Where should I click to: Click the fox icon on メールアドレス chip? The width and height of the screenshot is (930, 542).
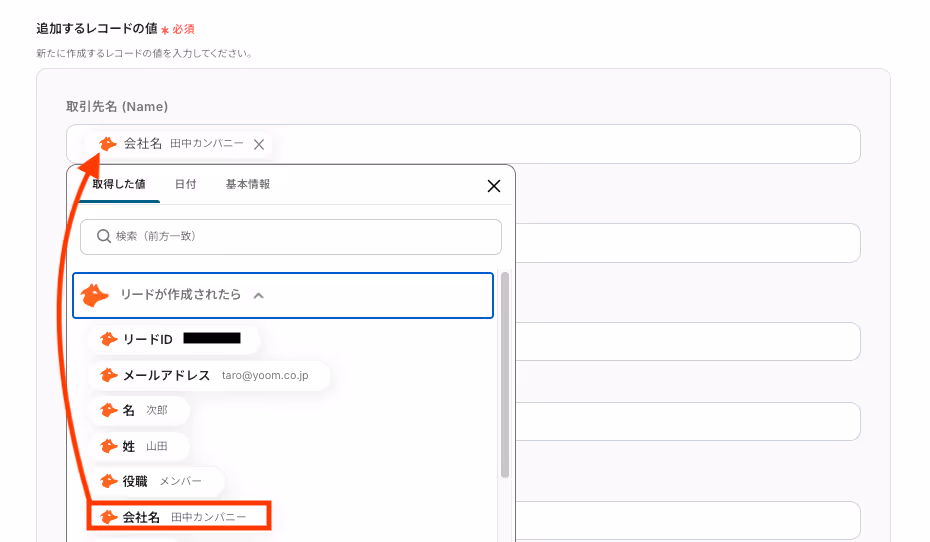coord(108,375)
